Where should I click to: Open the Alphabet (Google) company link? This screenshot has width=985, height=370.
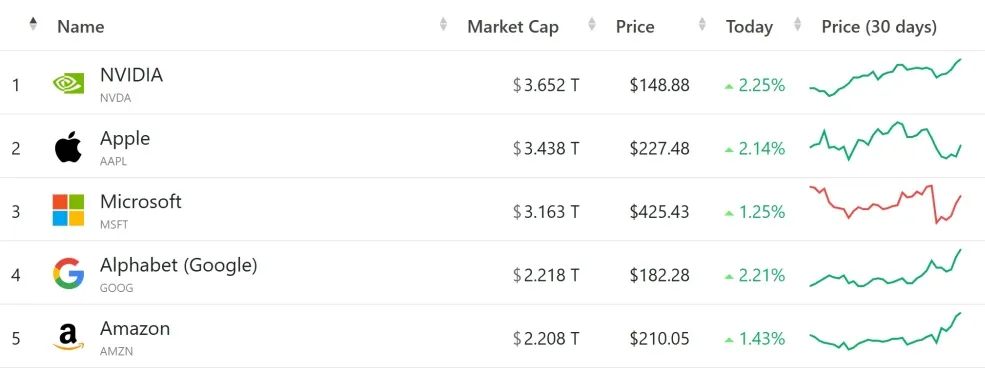pos(178,265)
